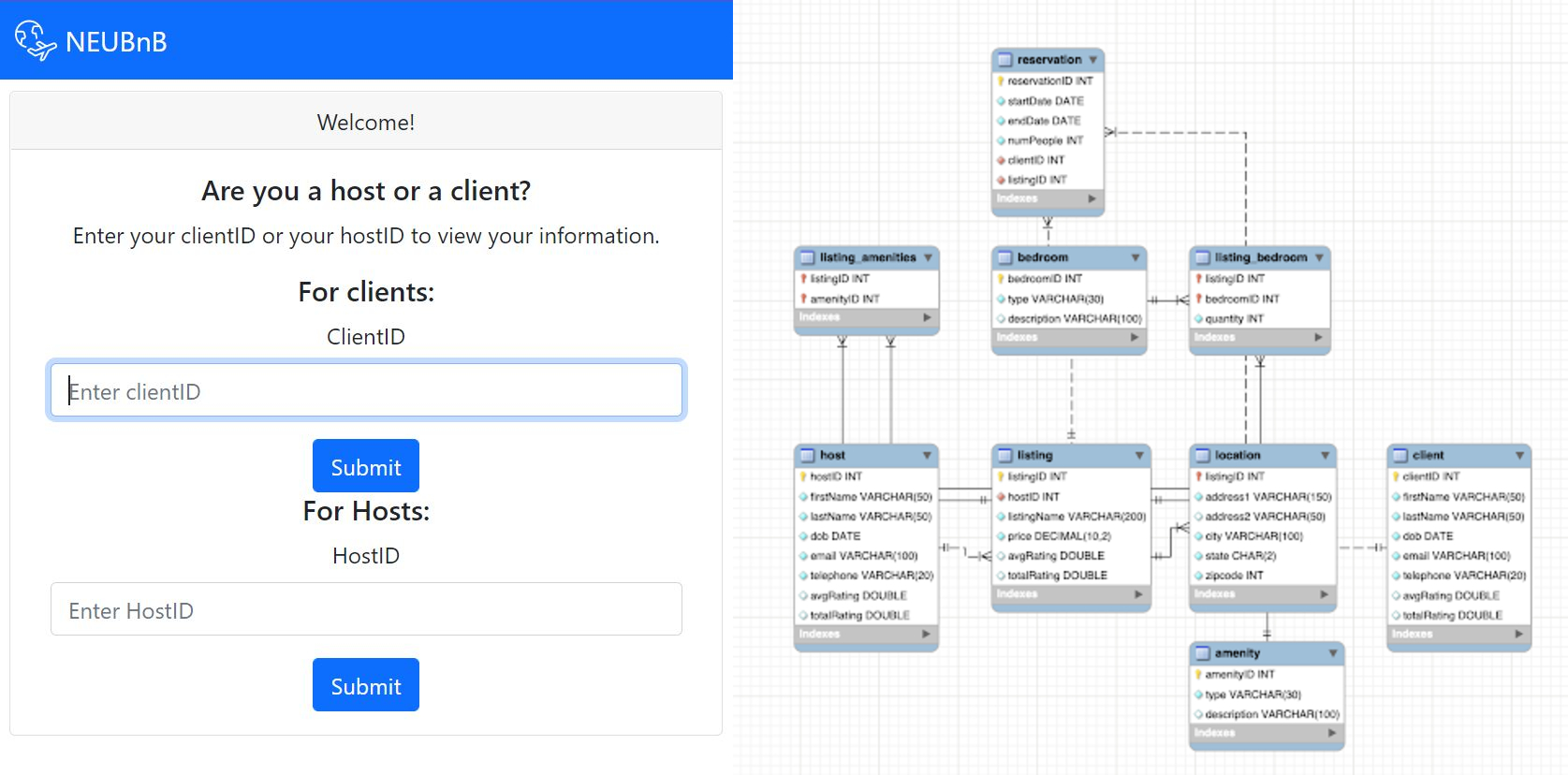
Task: Click the location table icon
Action: [1203, 456]
